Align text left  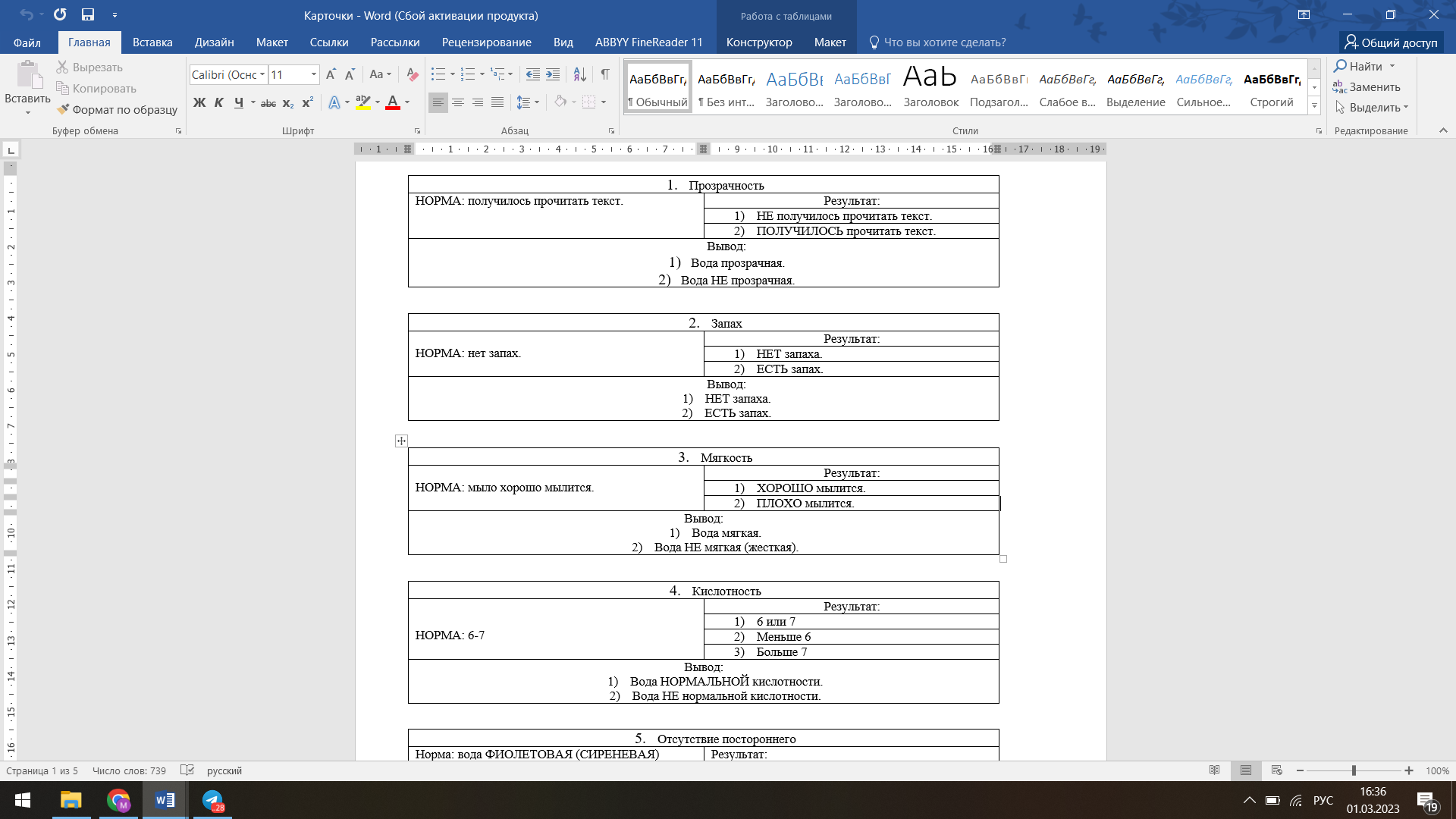438,102
